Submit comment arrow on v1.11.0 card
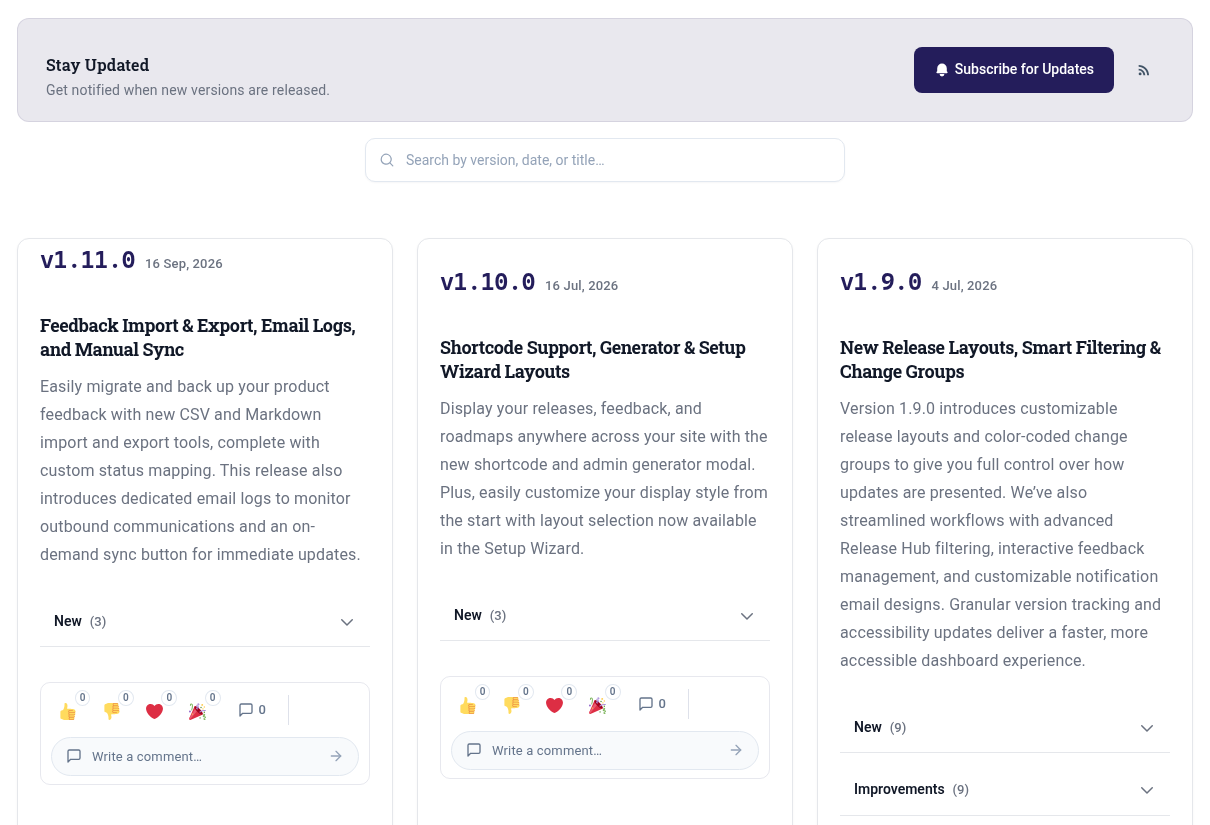Screen dimensions: 1210x825 click(336, 756)
